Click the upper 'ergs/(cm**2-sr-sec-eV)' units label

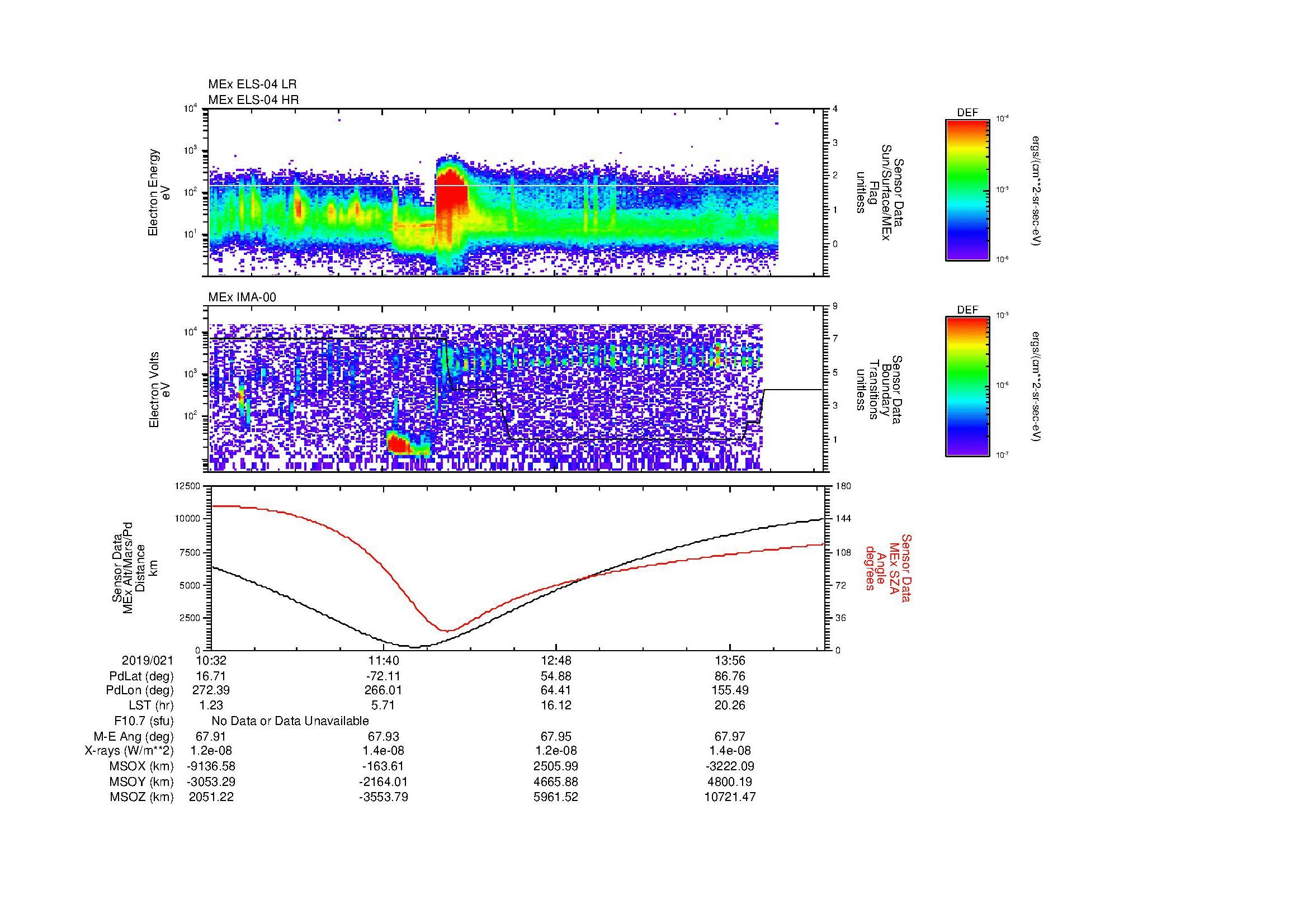coord(1036,190)
